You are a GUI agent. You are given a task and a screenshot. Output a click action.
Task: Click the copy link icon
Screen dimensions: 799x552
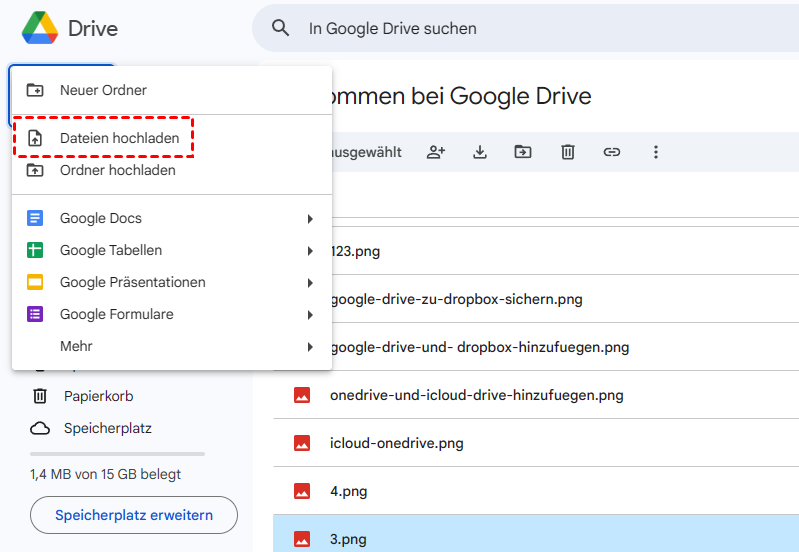[611, 152]
